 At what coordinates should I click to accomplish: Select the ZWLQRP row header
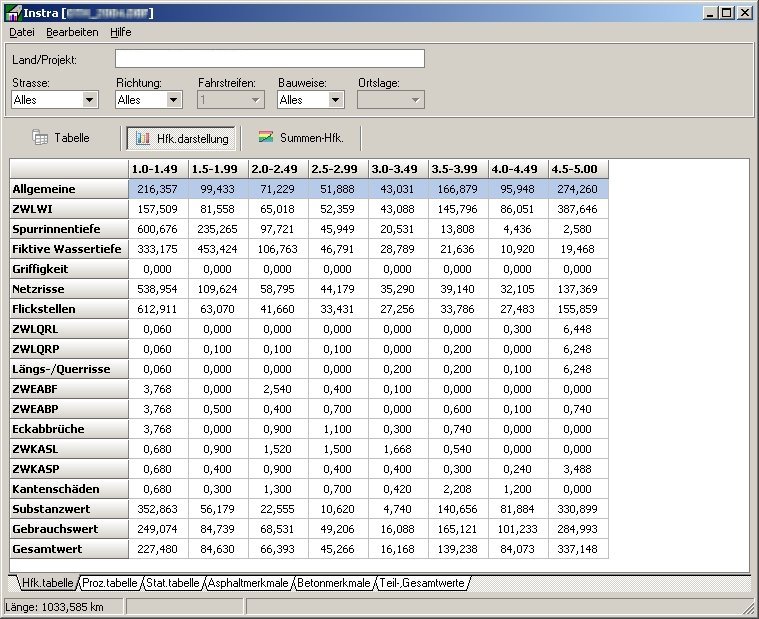69,349
